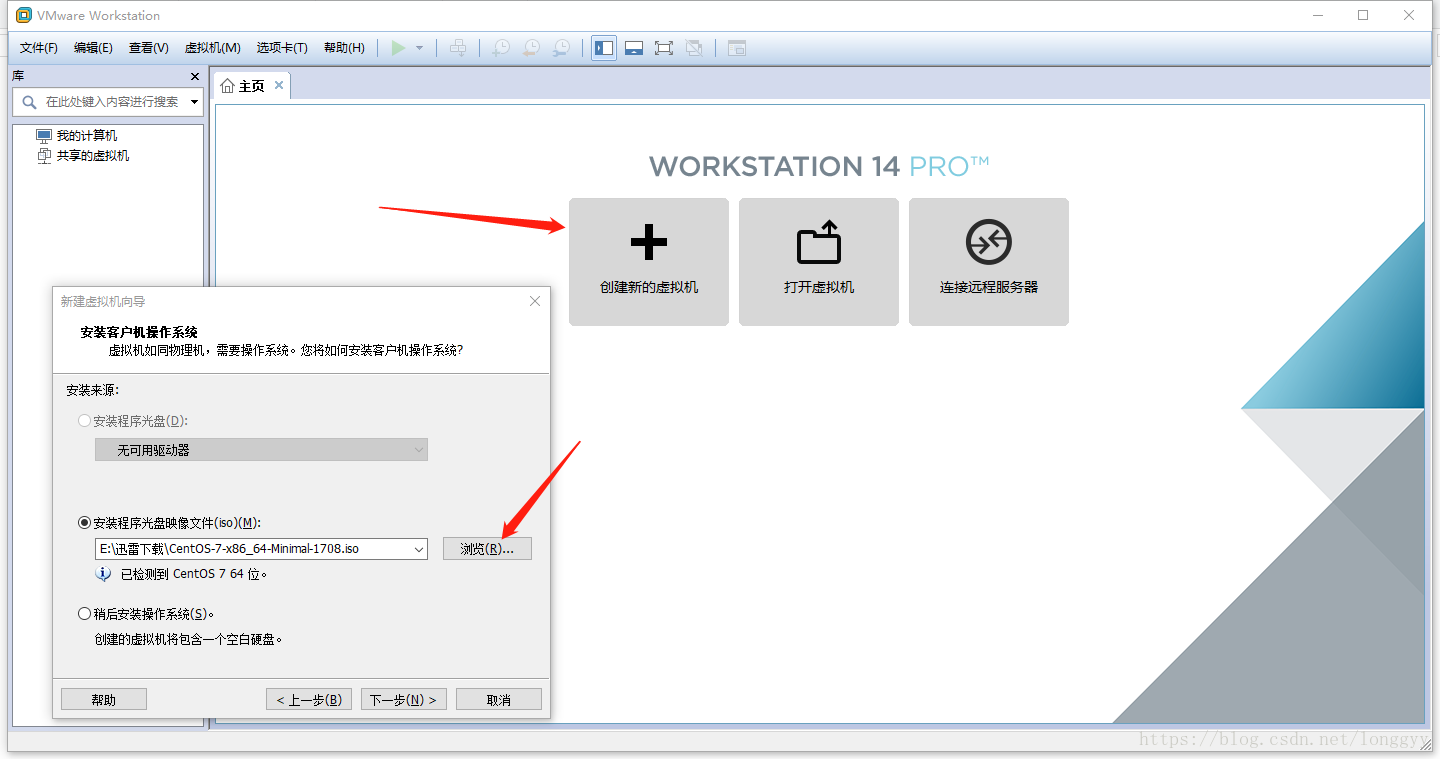1440x759 pixels.
Task: Minimize the VMware Workstation window
Action: coord(1318,15)
